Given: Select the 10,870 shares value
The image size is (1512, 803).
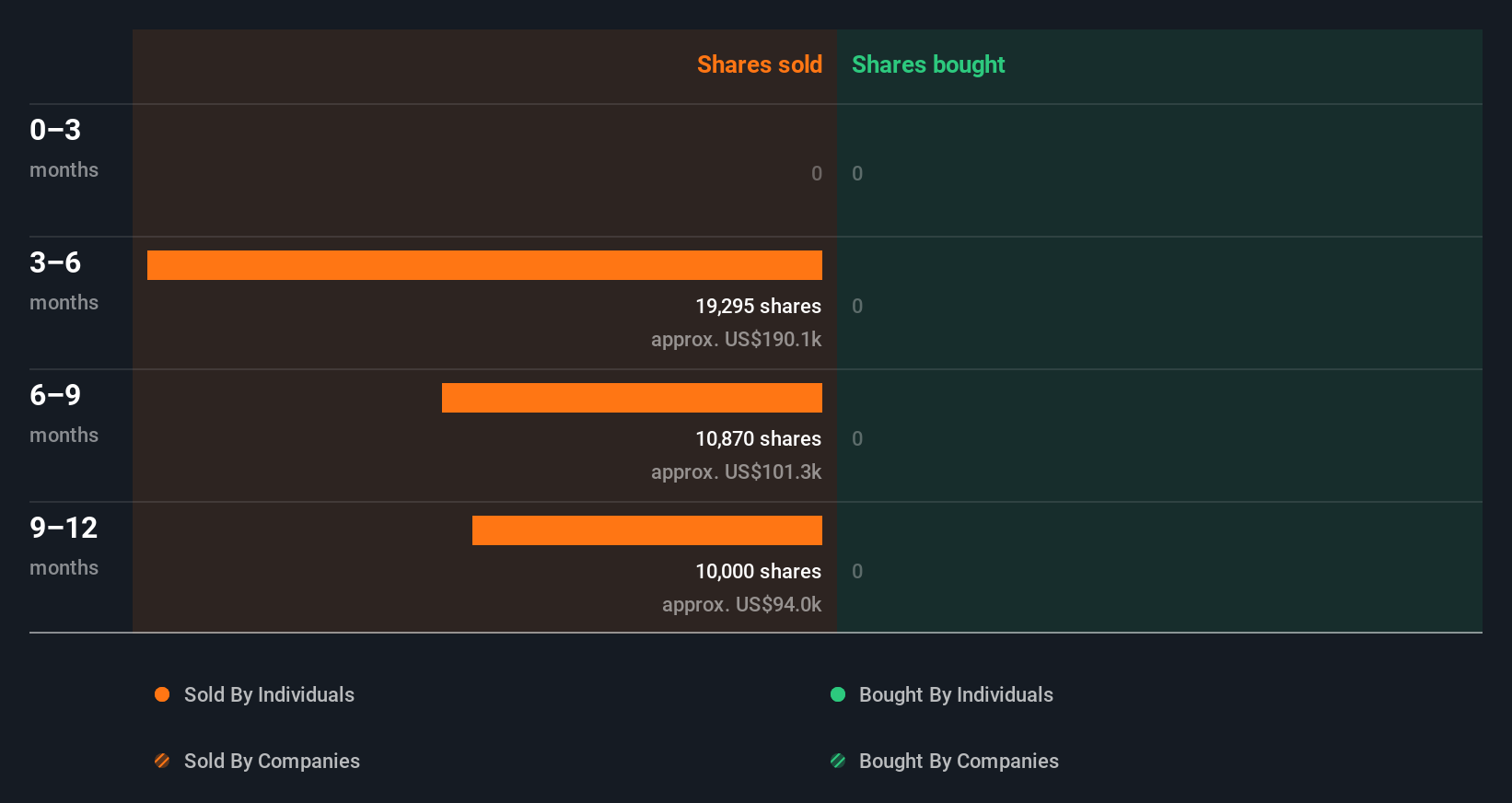Looking at the screenshot, I should (758, 439).
